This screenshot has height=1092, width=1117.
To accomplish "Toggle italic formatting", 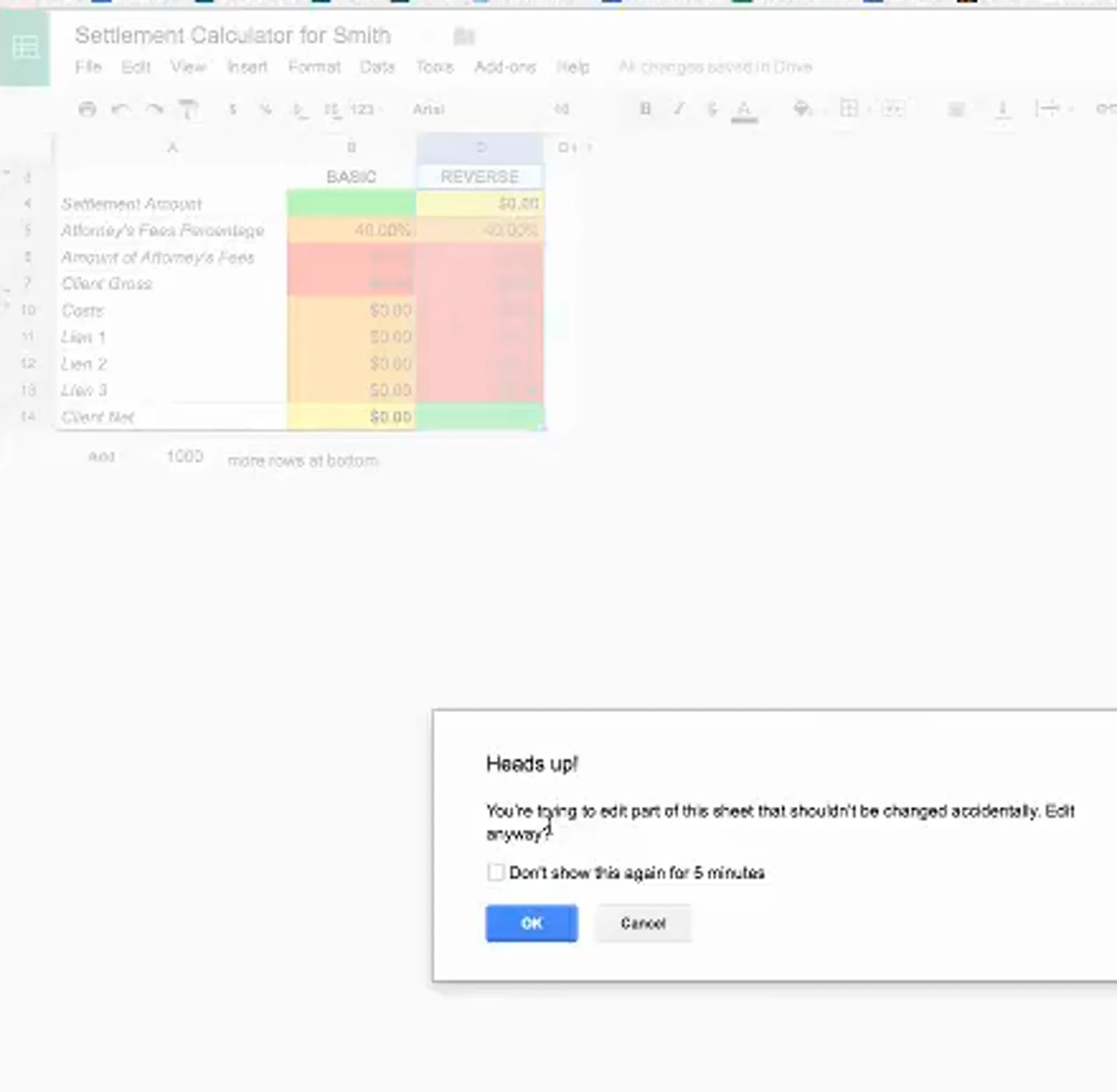I will [x=679, y=109].
